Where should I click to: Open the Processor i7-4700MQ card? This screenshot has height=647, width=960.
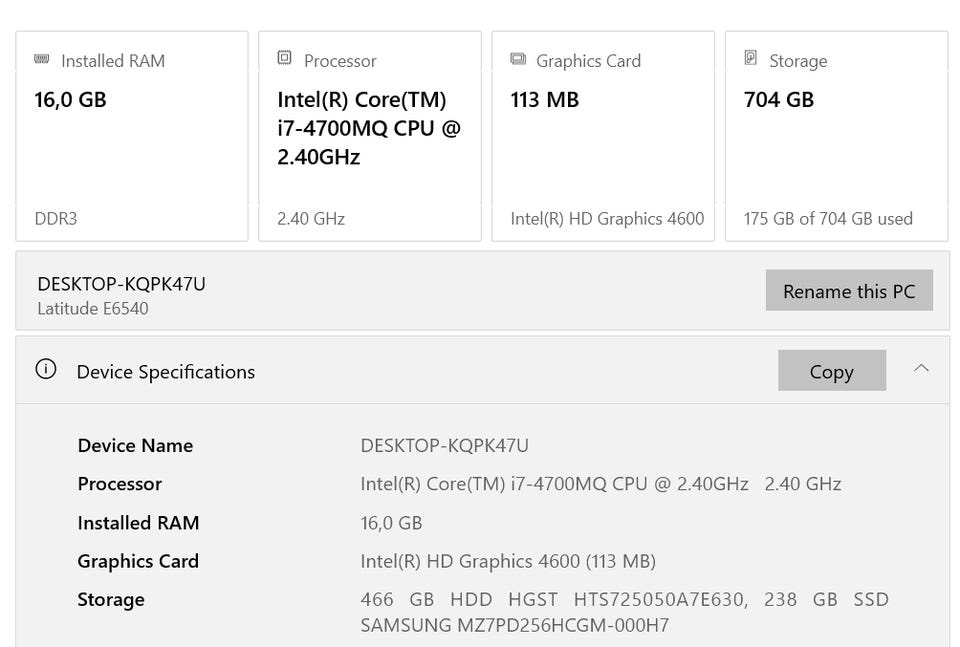coord(369,136)
